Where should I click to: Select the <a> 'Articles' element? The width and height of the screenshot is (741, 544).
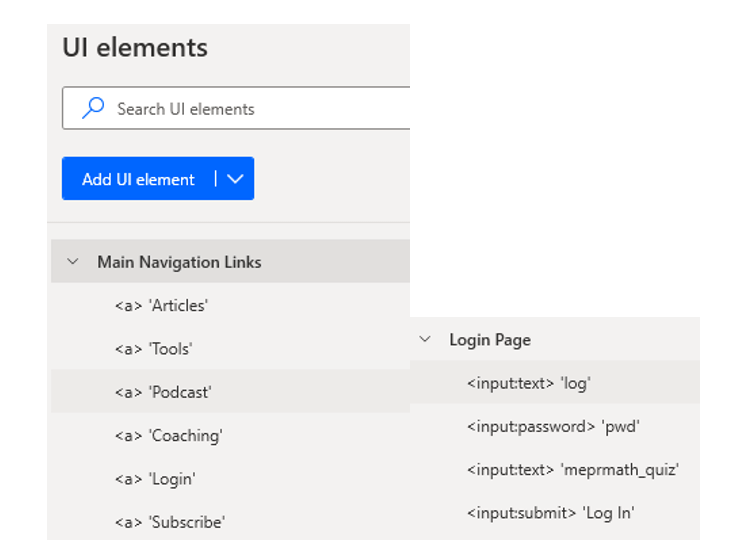tap(161, 305)
